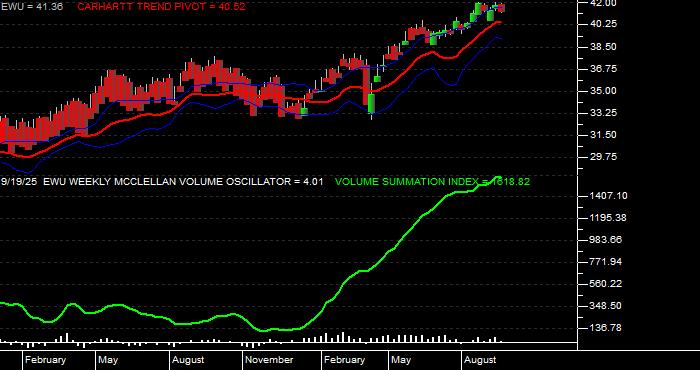Click the tall green candle near 33.25 low
Image resolution: width=700 pixels, height=370 pixels.
(371, 104)
